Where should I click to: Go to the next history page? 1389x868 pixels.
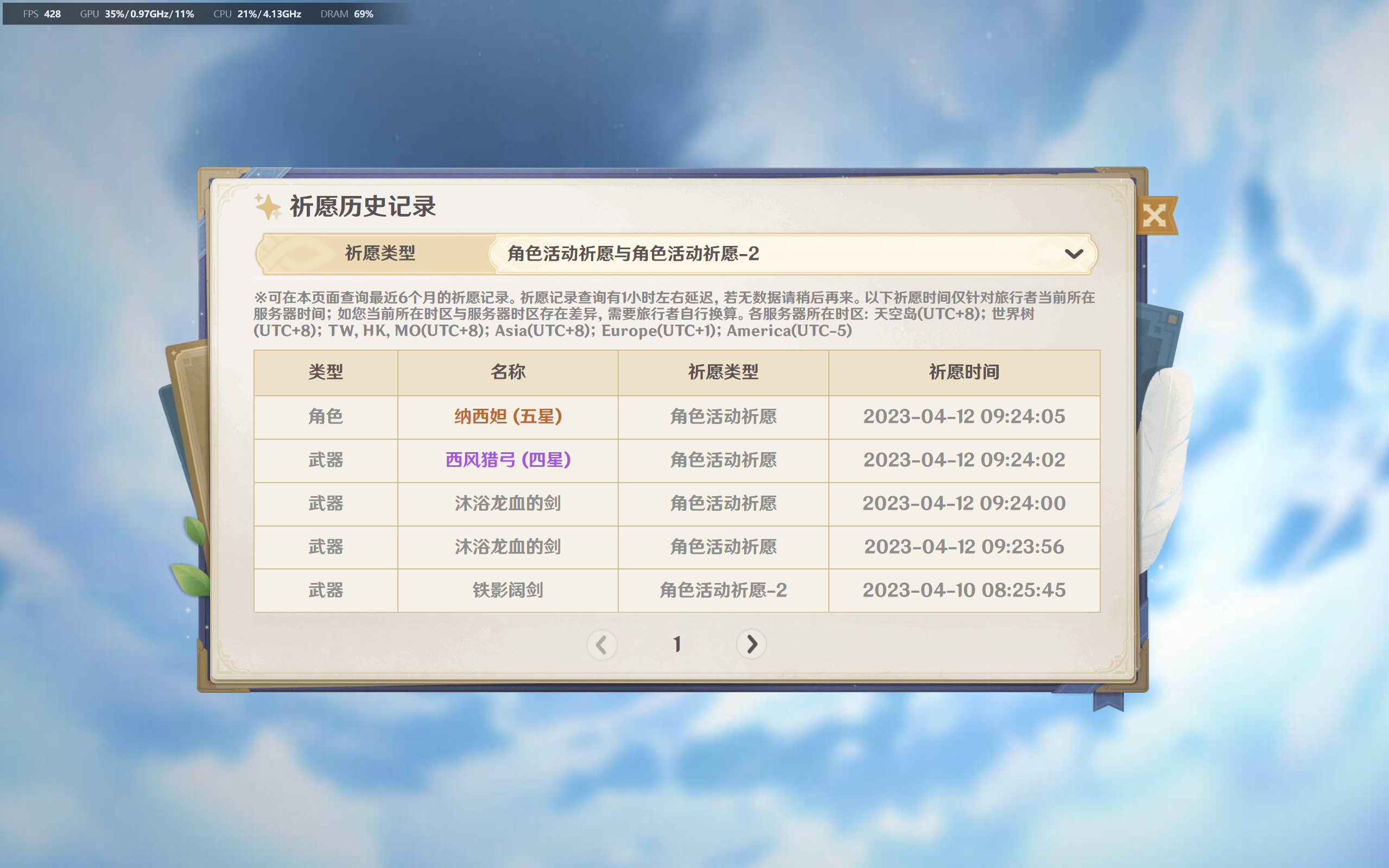click(751, 644)
